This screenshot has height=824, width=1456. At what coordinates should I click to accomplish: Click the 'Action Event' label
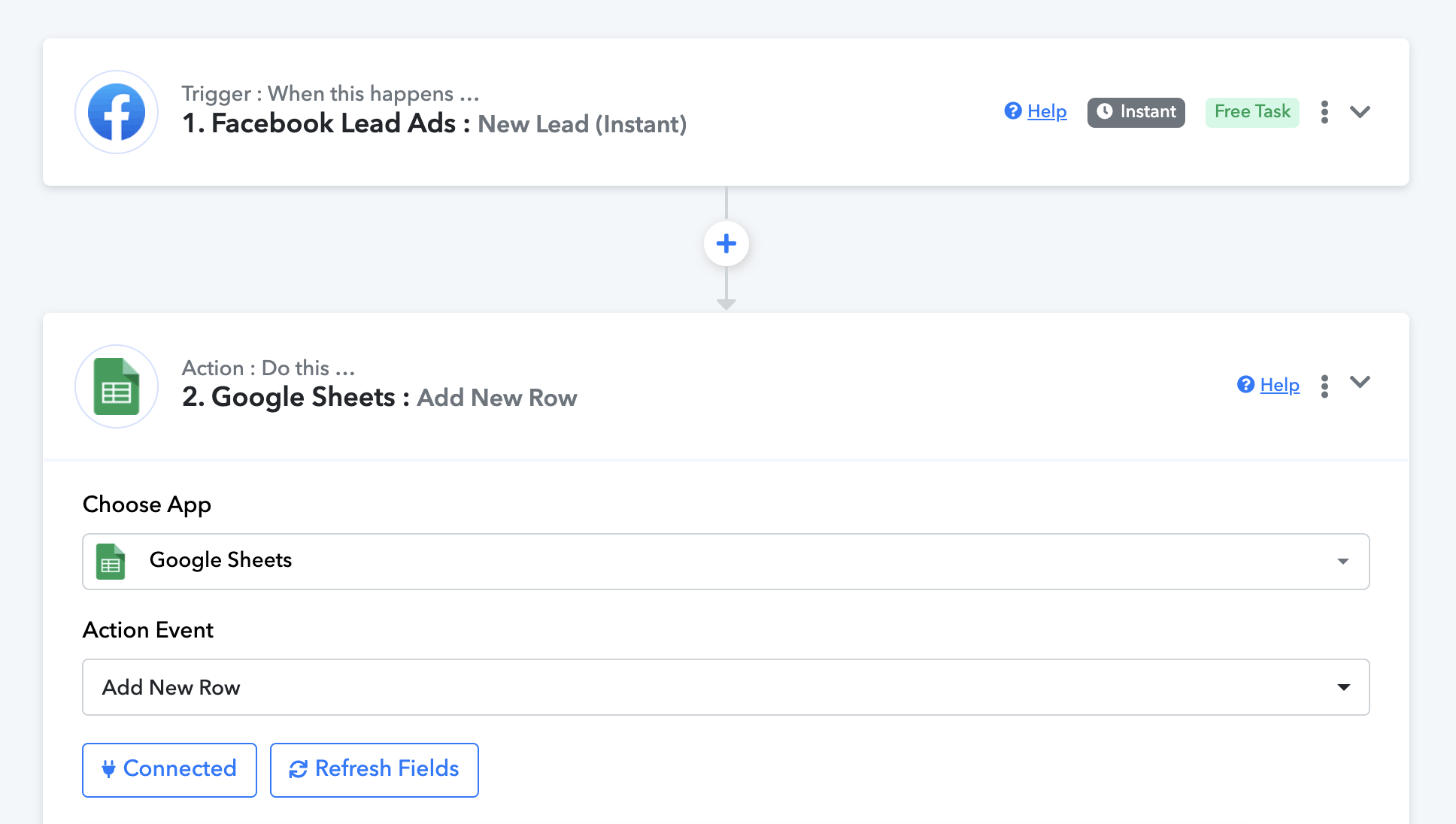click(x=148, y=630)
